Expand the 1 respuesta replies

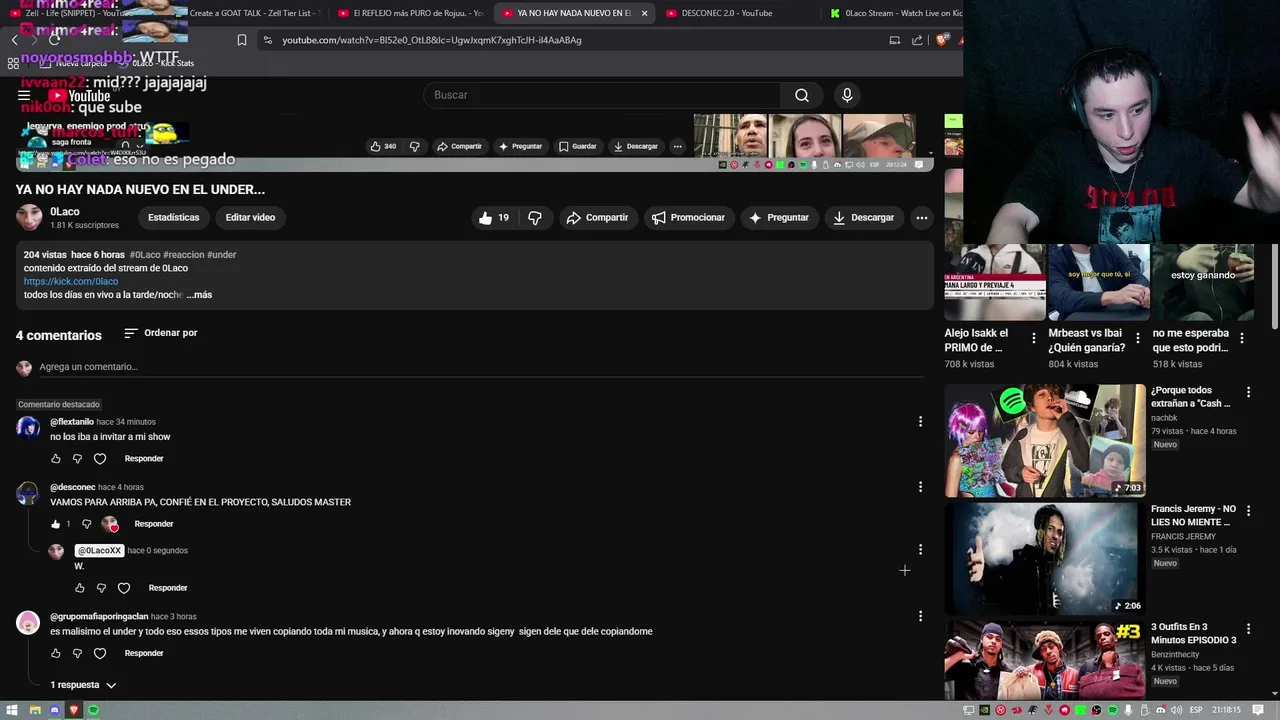pos(83,685)
